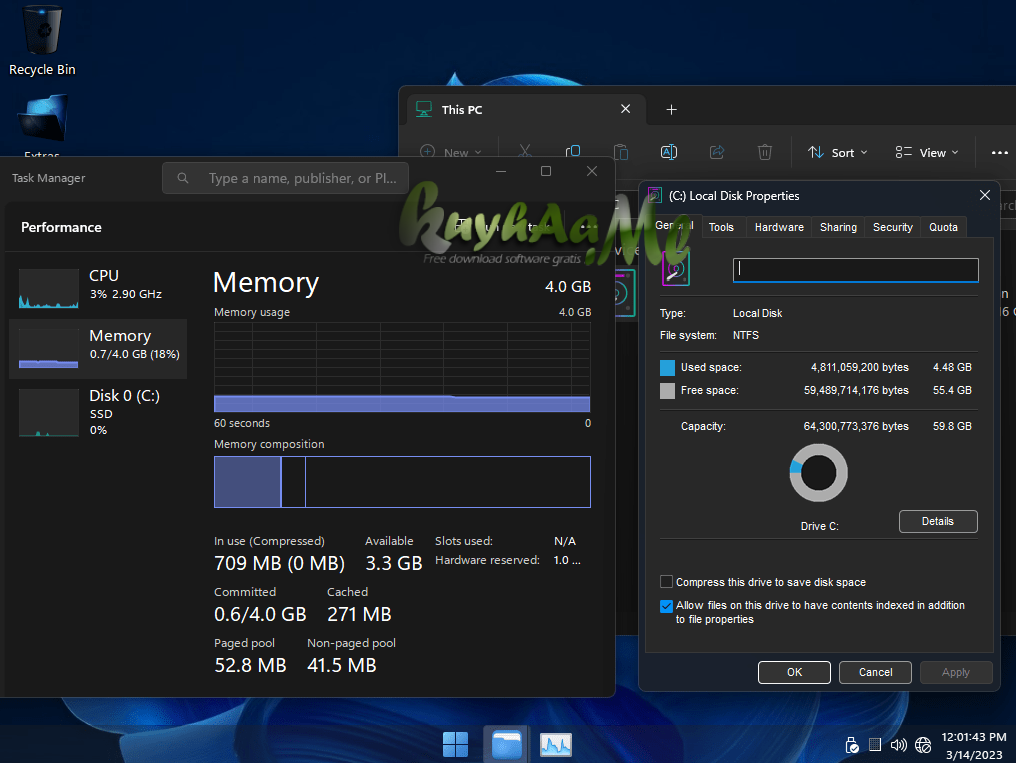The width and height of the screenshot is (1016, 763).
Task: Open the Sort dropdown in File Explorer
Action: (837, 153)
